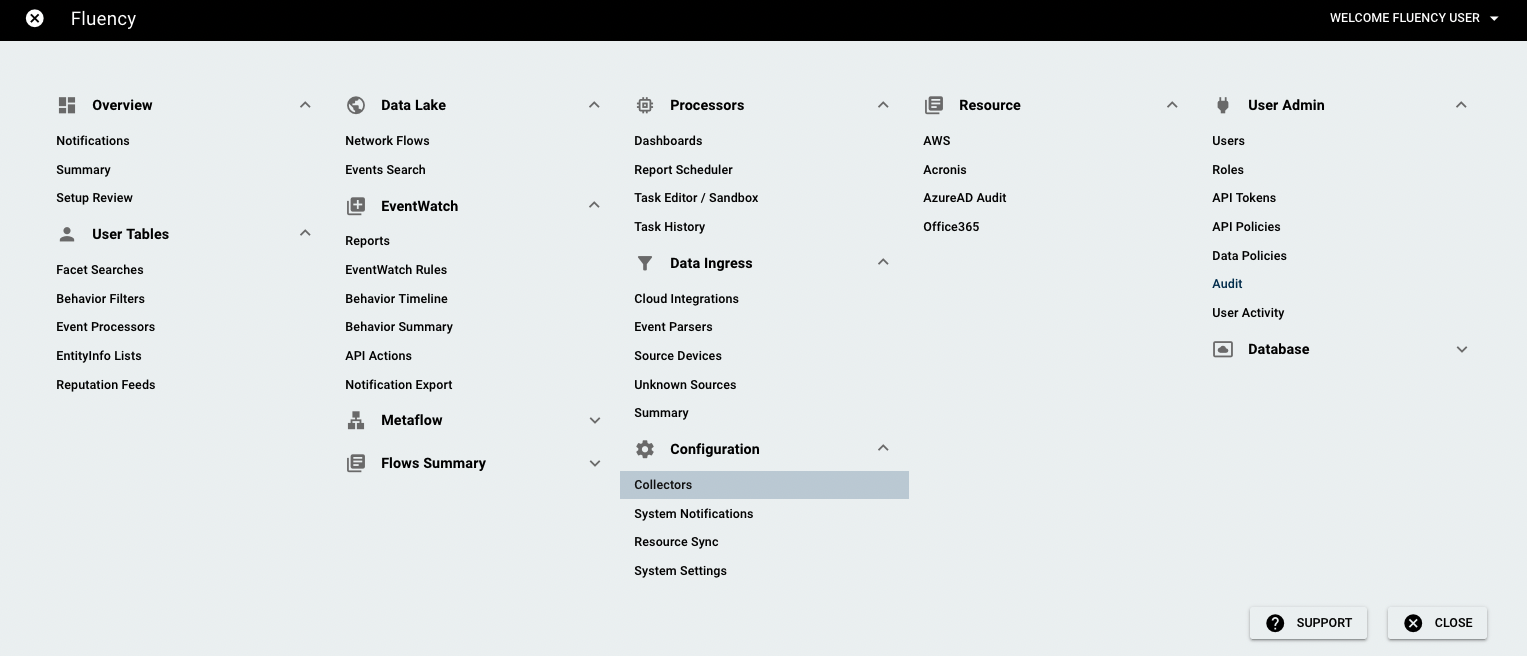Click the User Admin plug icon
Viewport: 1527px width, 656px height.
[1222, 105]
